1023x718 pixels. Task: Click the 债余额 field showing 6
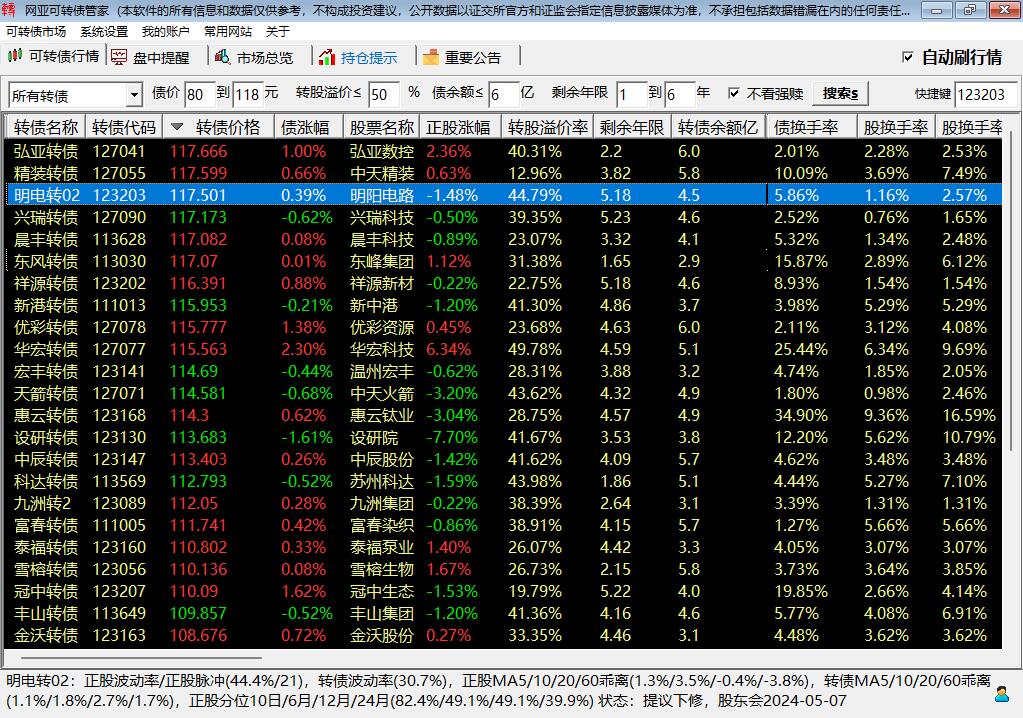pos(504,95)
